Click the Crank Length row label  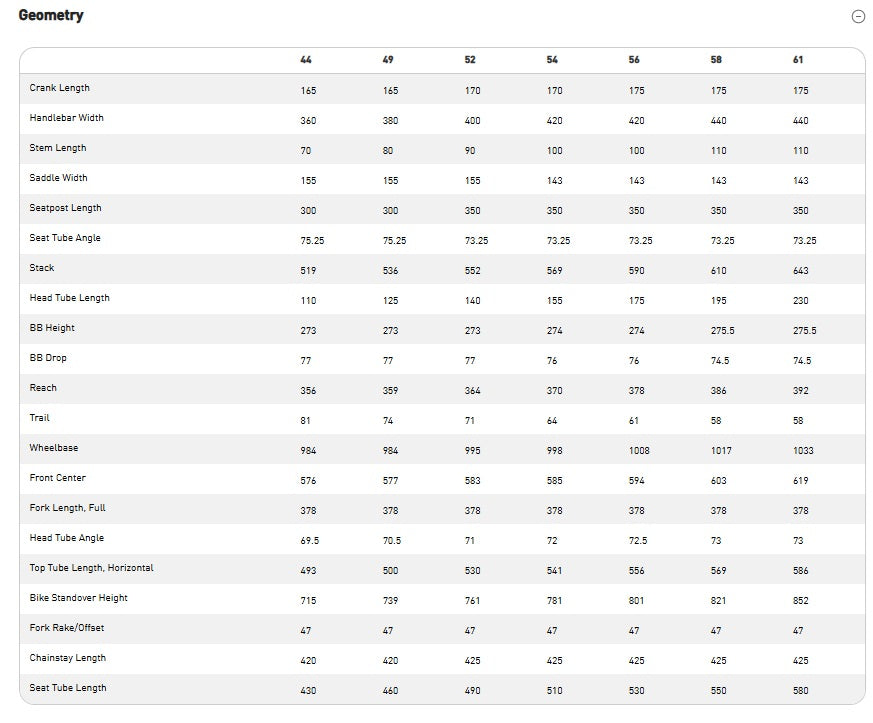click(x=60, y=88)
